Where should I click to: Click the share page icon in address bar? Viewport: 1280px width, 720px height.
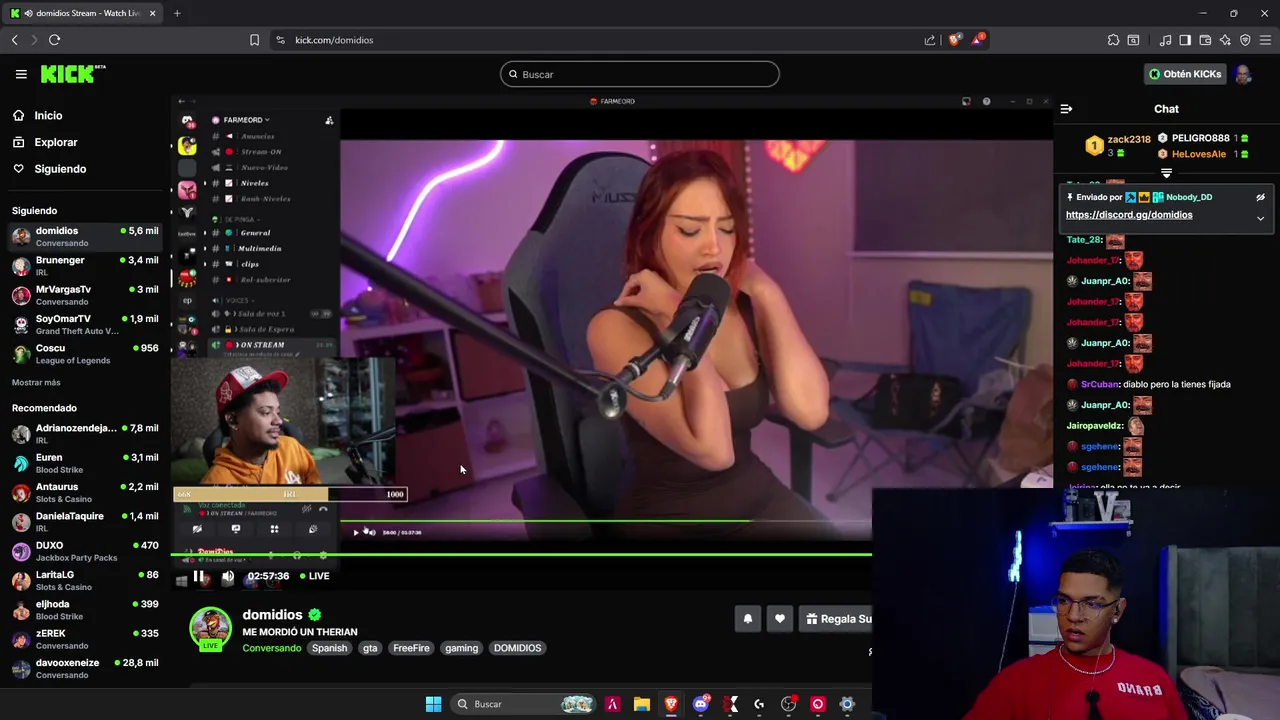930,40
